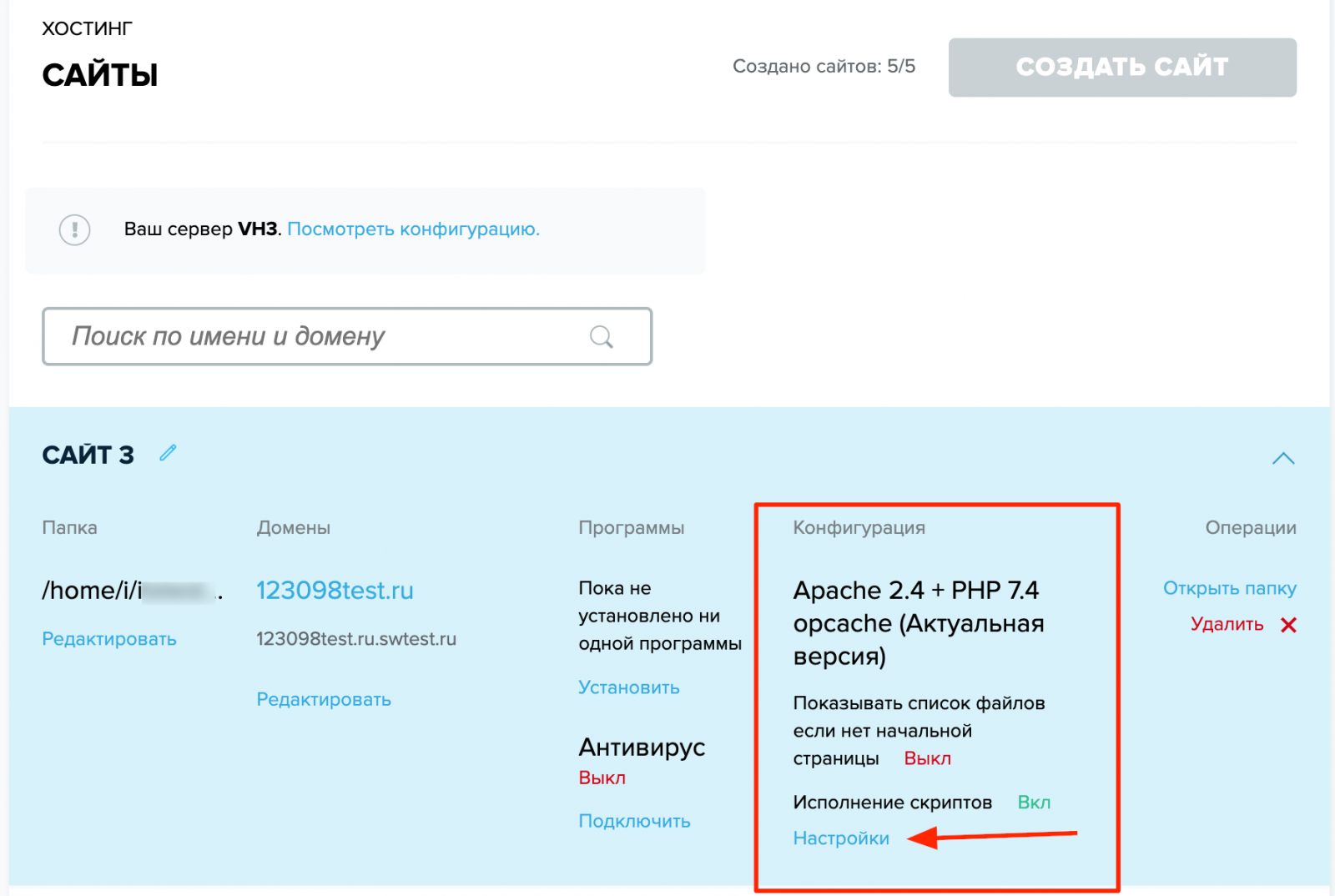1335x896 pixels.
Task: Click Исполнение скриптов label
Action: tap(893, 803)
